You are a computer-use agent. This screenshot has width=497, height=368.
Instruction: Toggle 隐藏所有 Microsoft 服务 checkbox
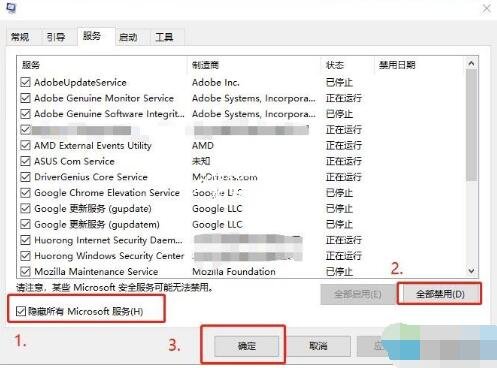coord(21,311)
